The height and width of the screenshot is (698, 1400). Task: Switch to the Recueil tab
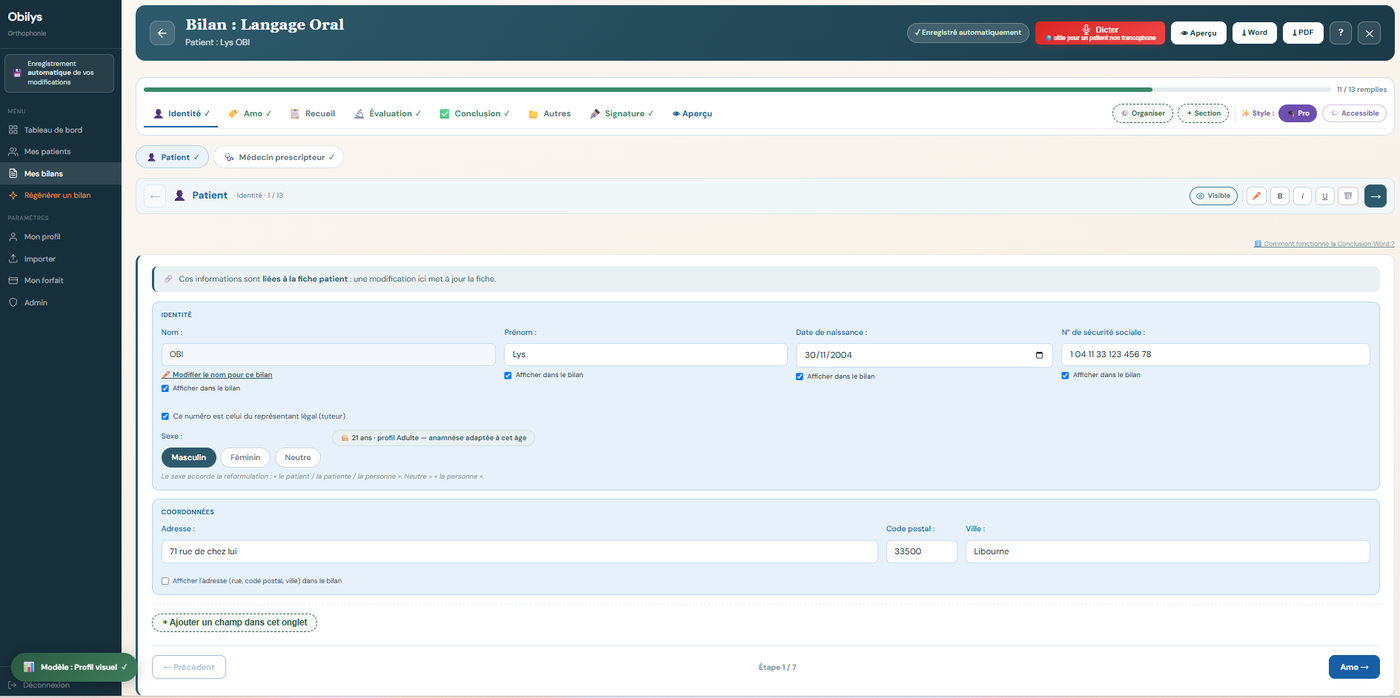313,114
